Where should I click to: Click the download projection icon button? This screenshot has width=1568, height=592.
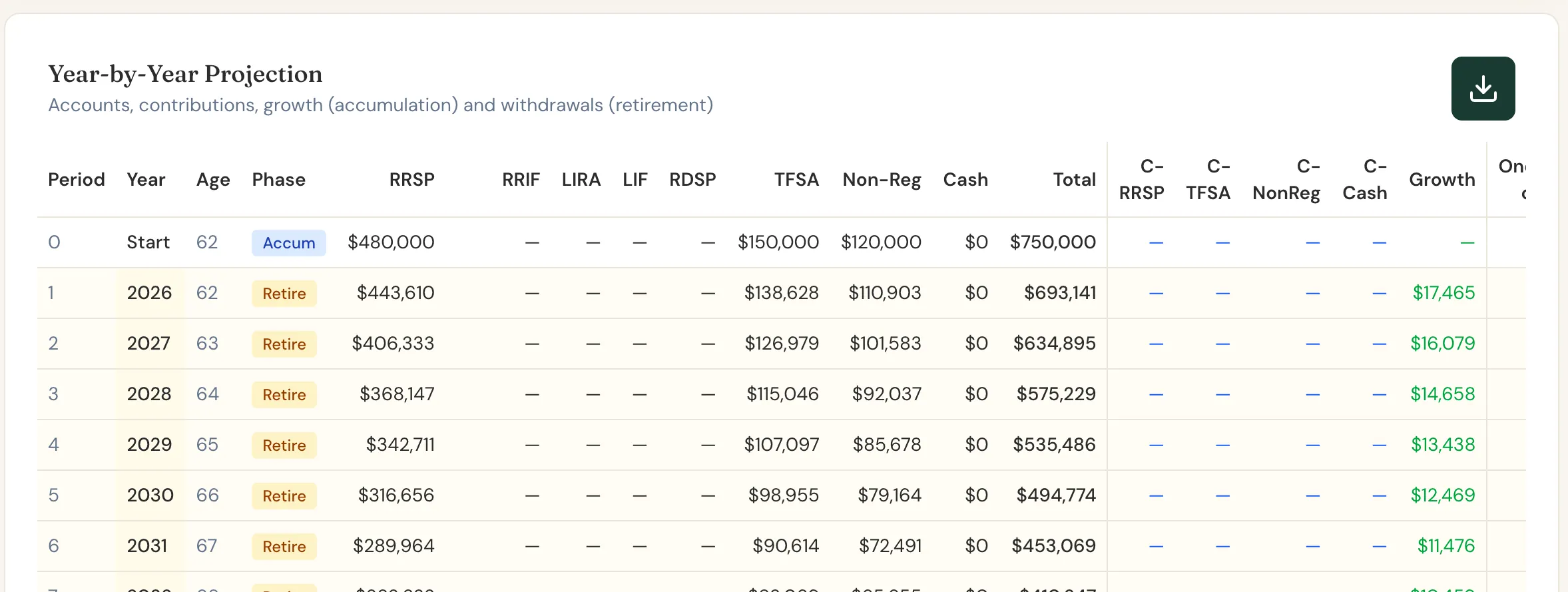(x=1483, y=89)
